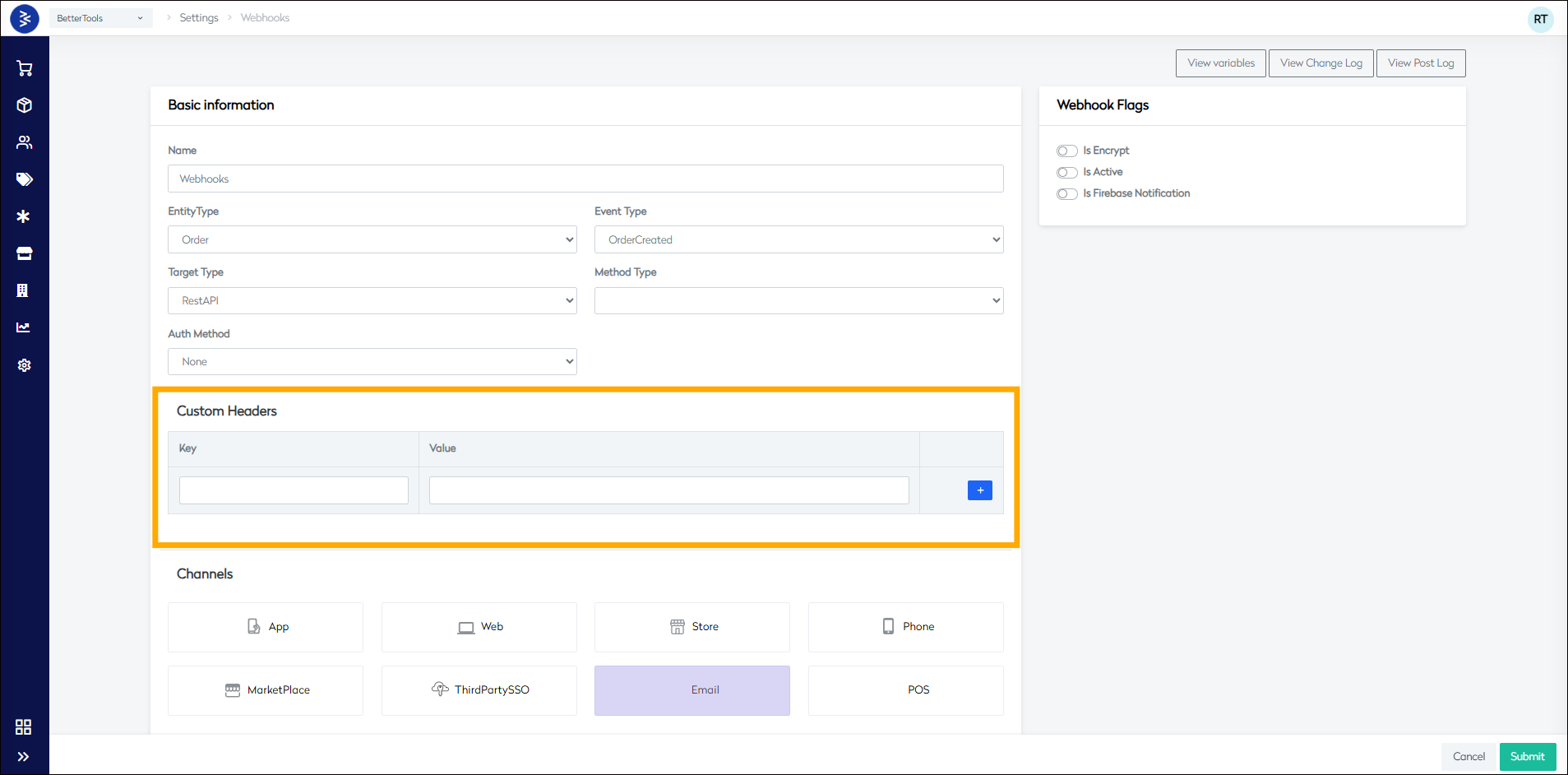Click the View Post Log button
Image resolution: width=1568 pixels, height=775 pixels.
tap(1420, 63)
